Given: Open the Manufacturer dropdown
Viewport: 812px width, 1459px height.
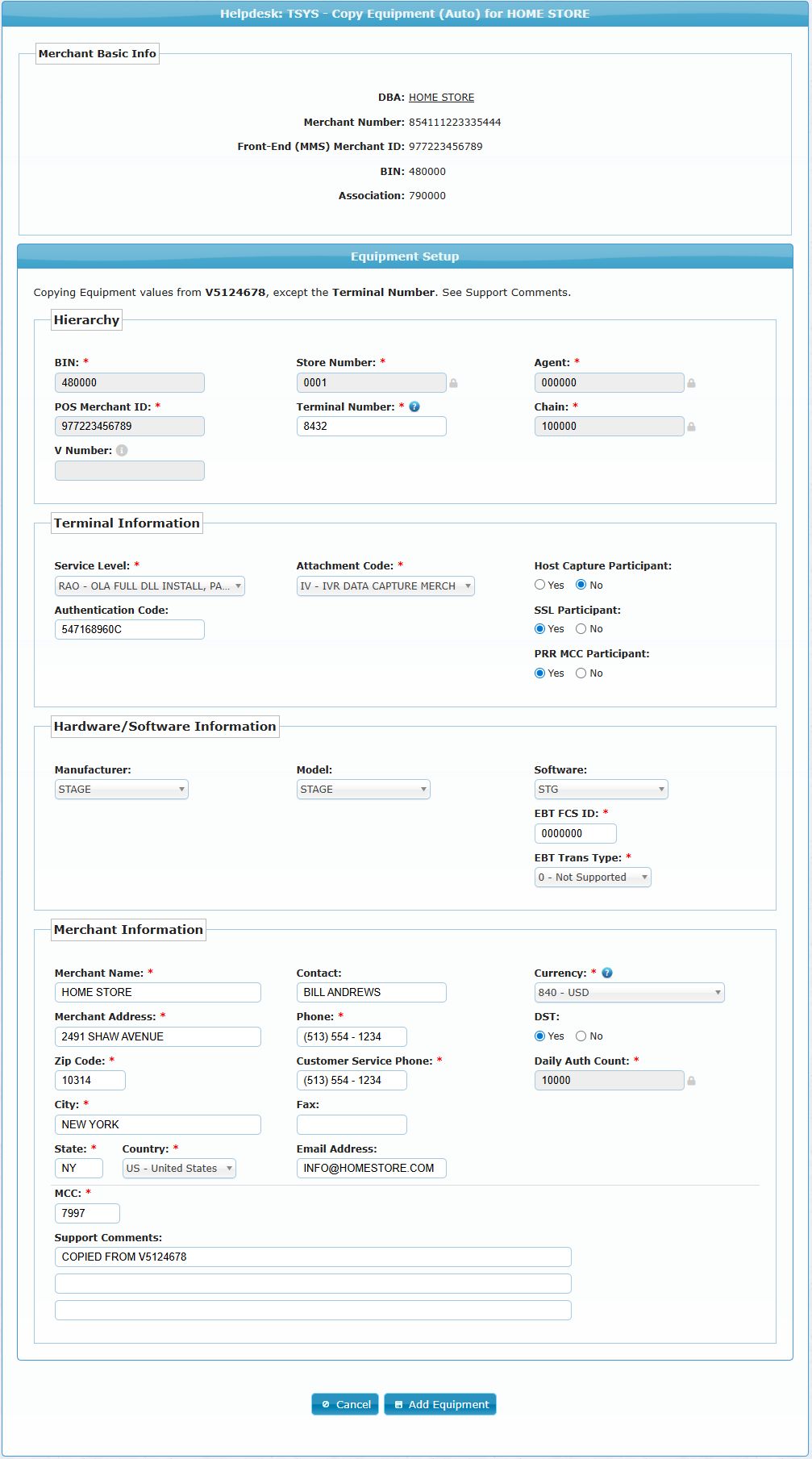Looking at the screenshot, I should pyautogui.click(x=121, y=790).
